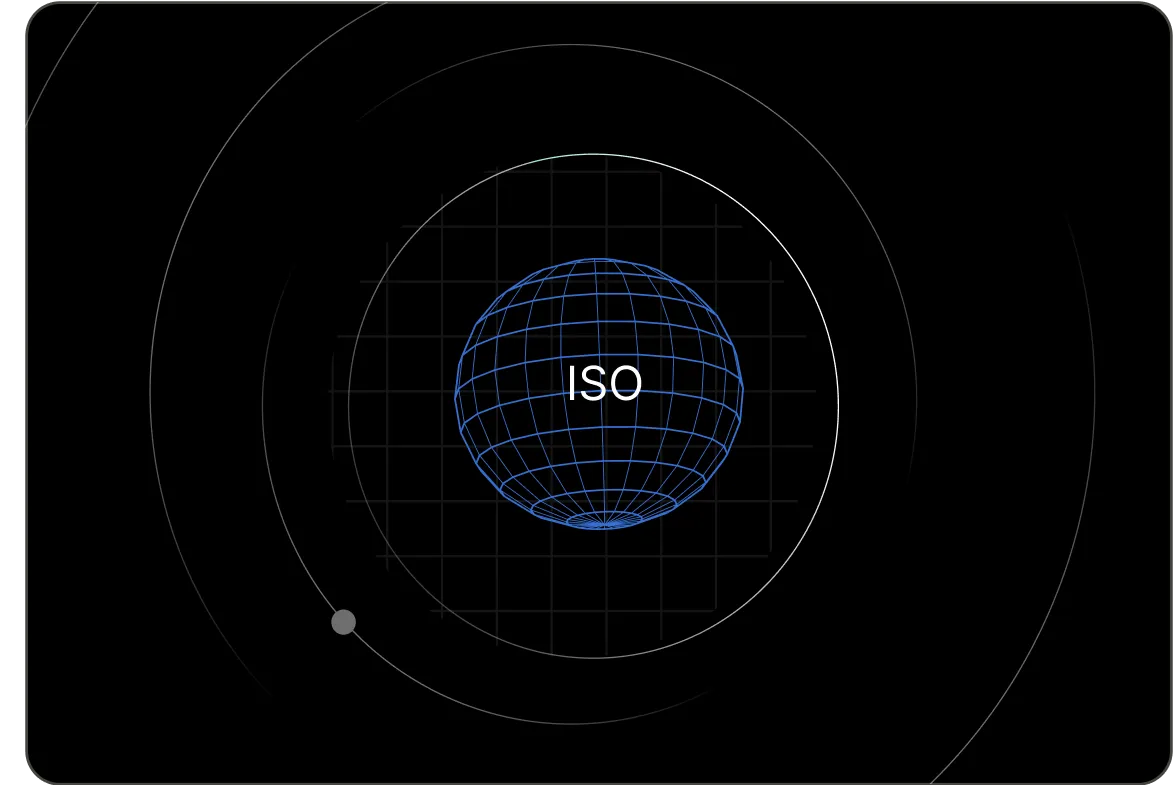This screenshot has width=1173, height=785.
Task: Click the gray dot on the orbit ring
Action: 343,622
